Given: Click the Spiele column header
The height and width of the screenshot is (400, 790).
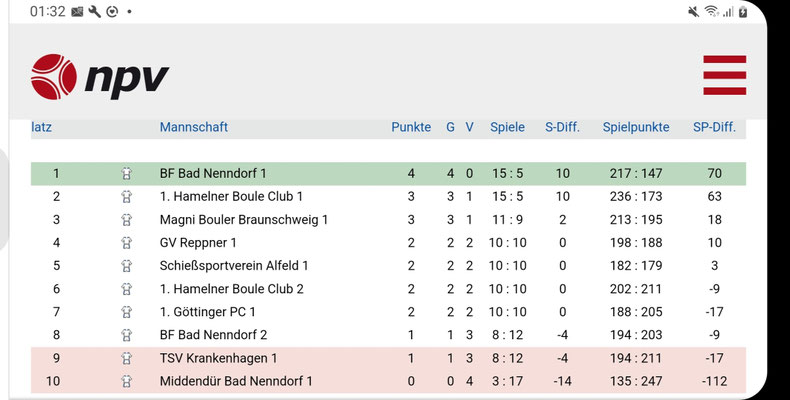Looking at the screenshot, I should (x=507, y=127).
